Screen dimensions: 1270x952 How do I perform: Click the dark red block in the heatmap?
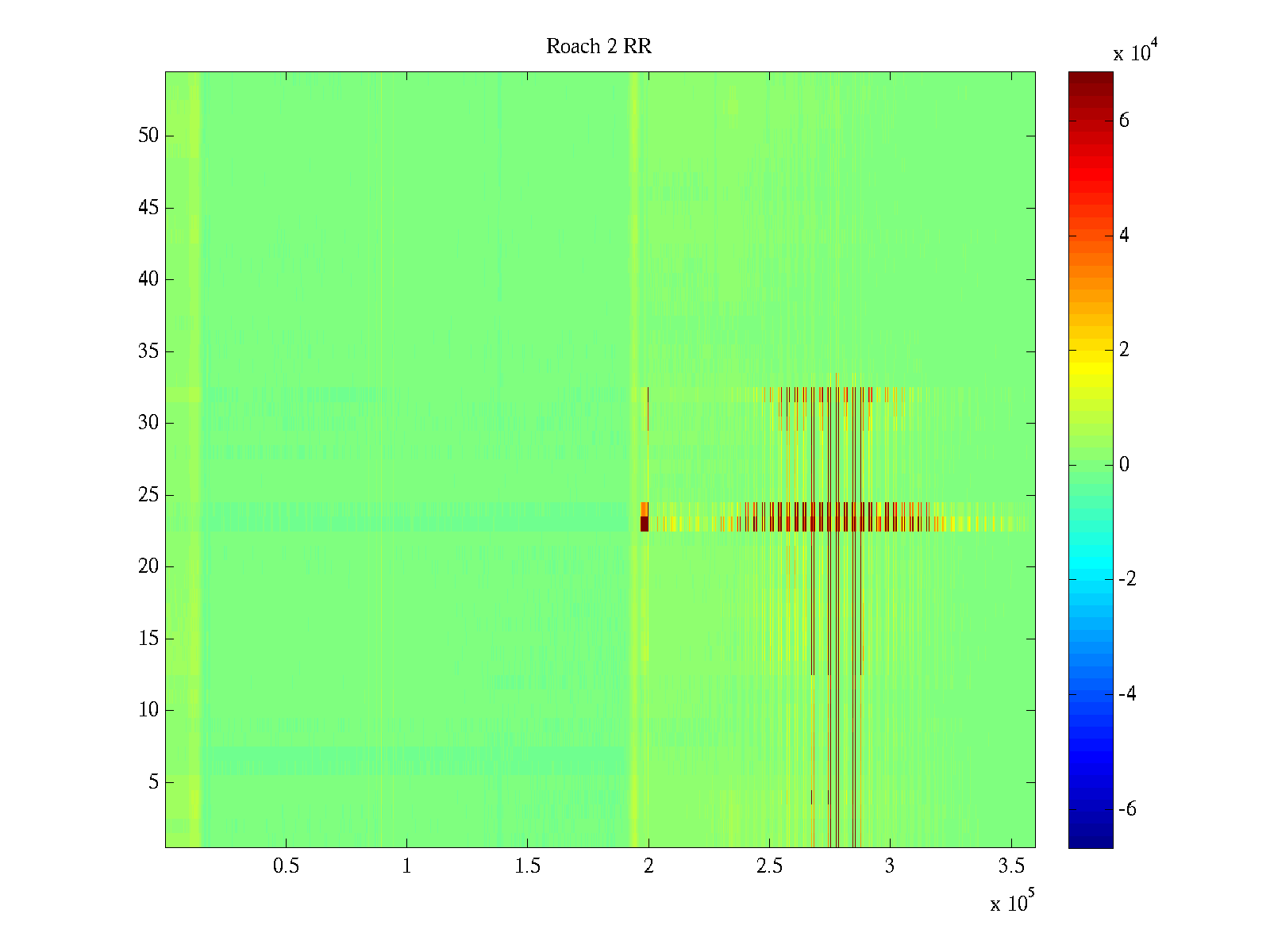pyautogui.click(x=645, y=524)
